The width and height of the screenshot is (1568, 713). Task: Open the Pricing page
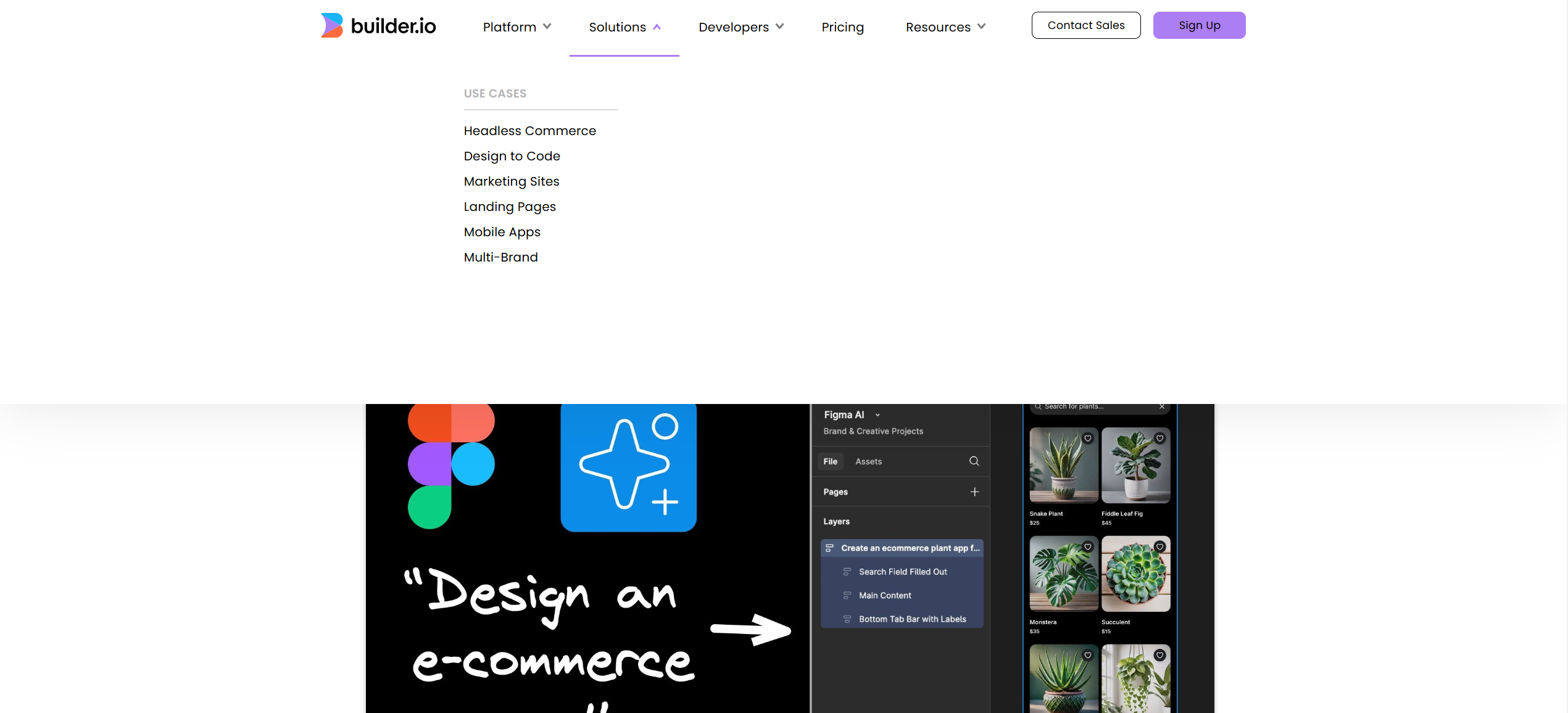click(842, 27)
